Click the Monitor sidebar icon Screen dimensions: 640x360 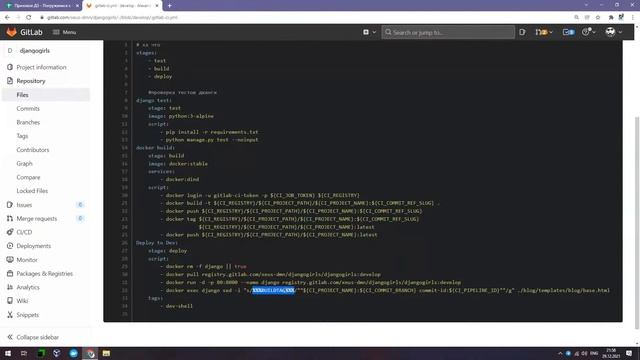pos(10,260)
